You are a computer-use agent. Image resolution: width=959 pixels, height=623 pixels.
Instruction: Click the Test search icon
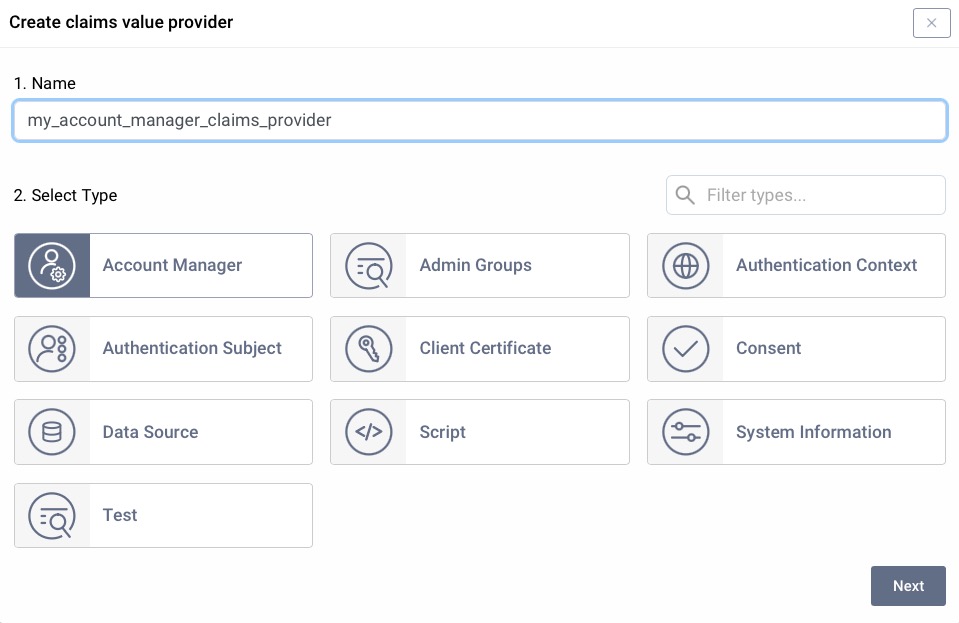(x=52, y=515)
